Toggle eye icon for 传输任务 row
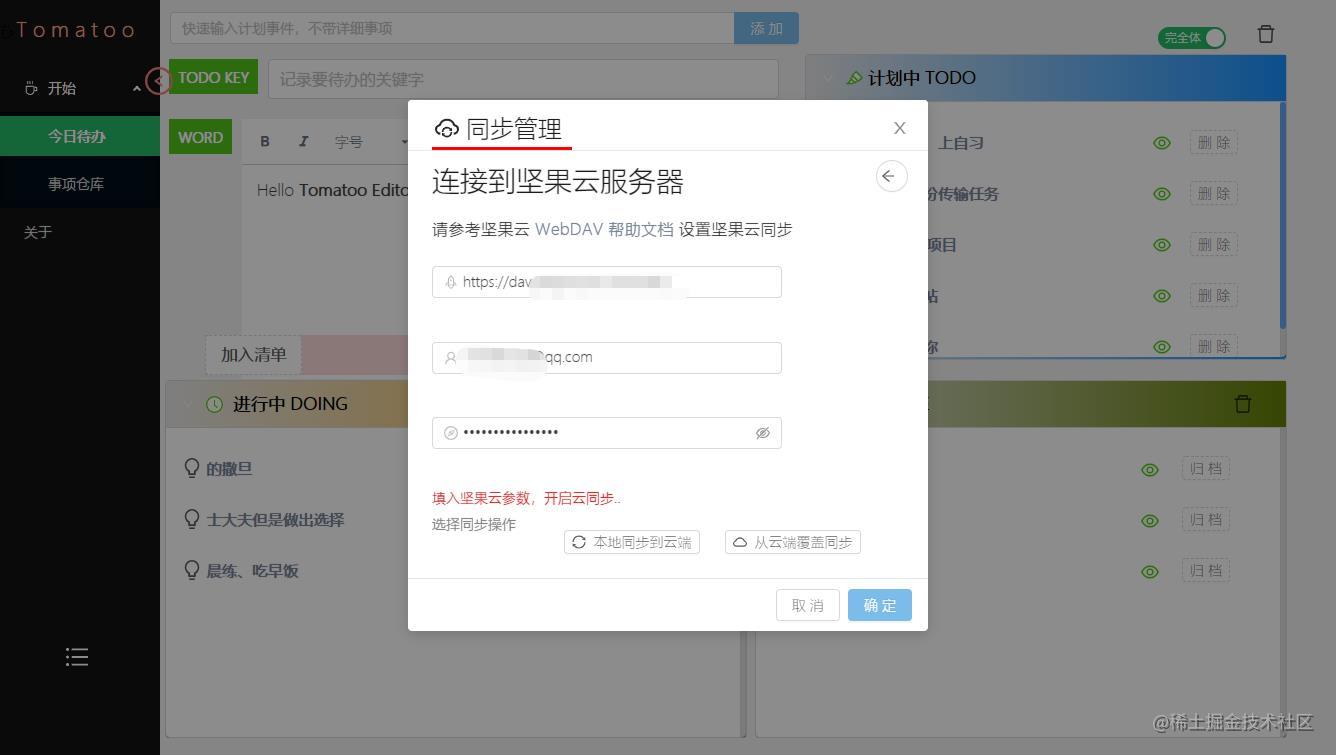The width and height of the screenshot is (1336, 755). (1162, 194)
